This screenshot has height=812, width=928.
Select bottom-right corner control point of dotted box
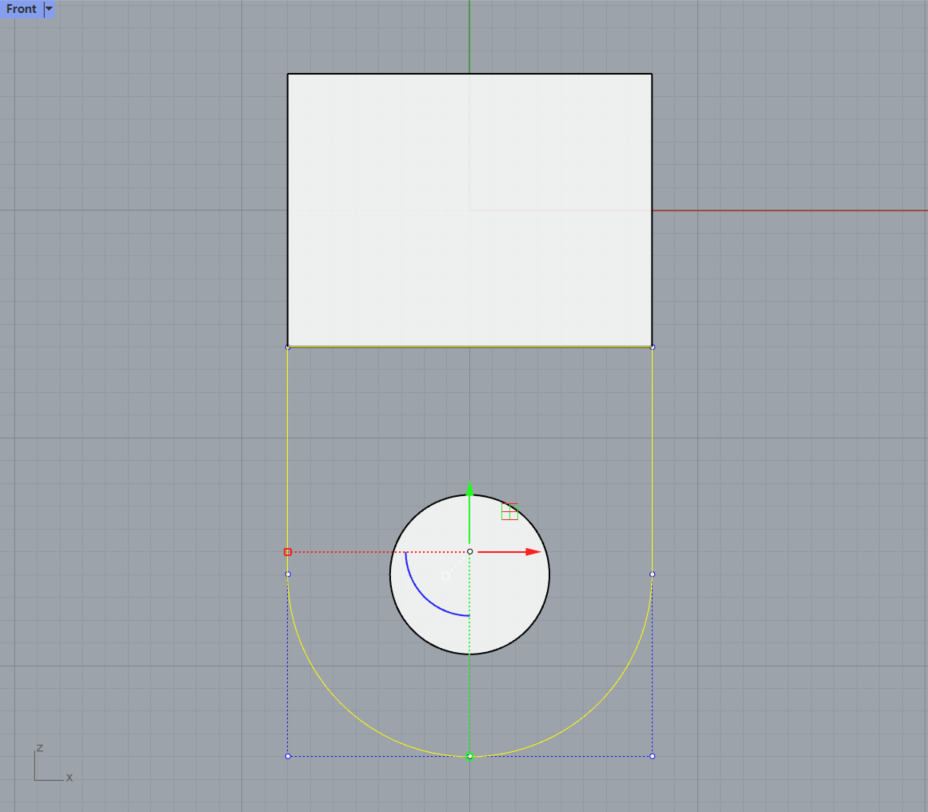652,756
